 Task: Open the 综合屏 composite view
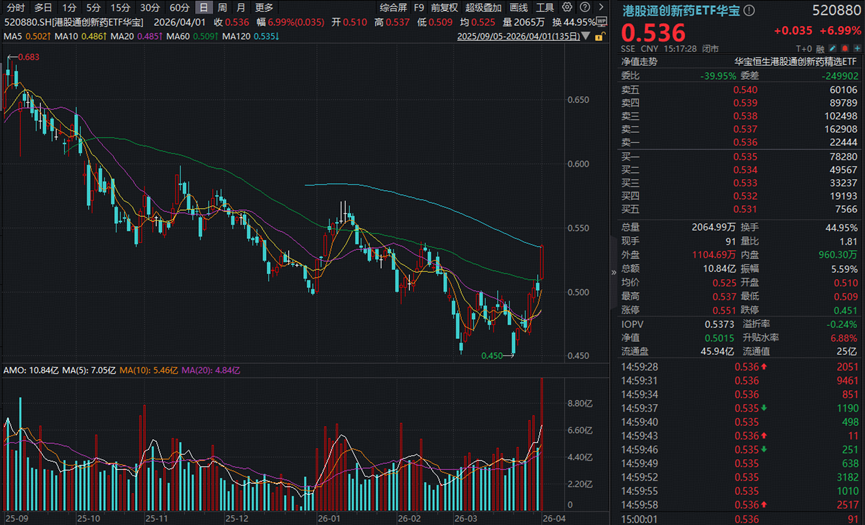point(393,7)
